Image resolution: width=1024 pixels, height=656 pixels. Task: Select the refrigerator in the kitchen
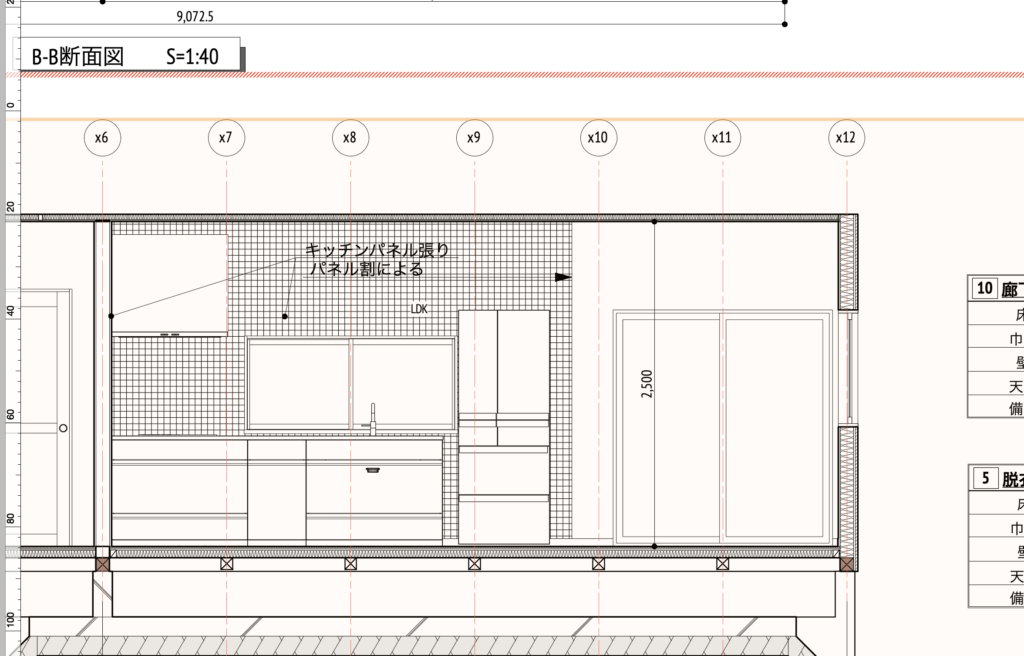pyautogui.click(x=503, y=427)
